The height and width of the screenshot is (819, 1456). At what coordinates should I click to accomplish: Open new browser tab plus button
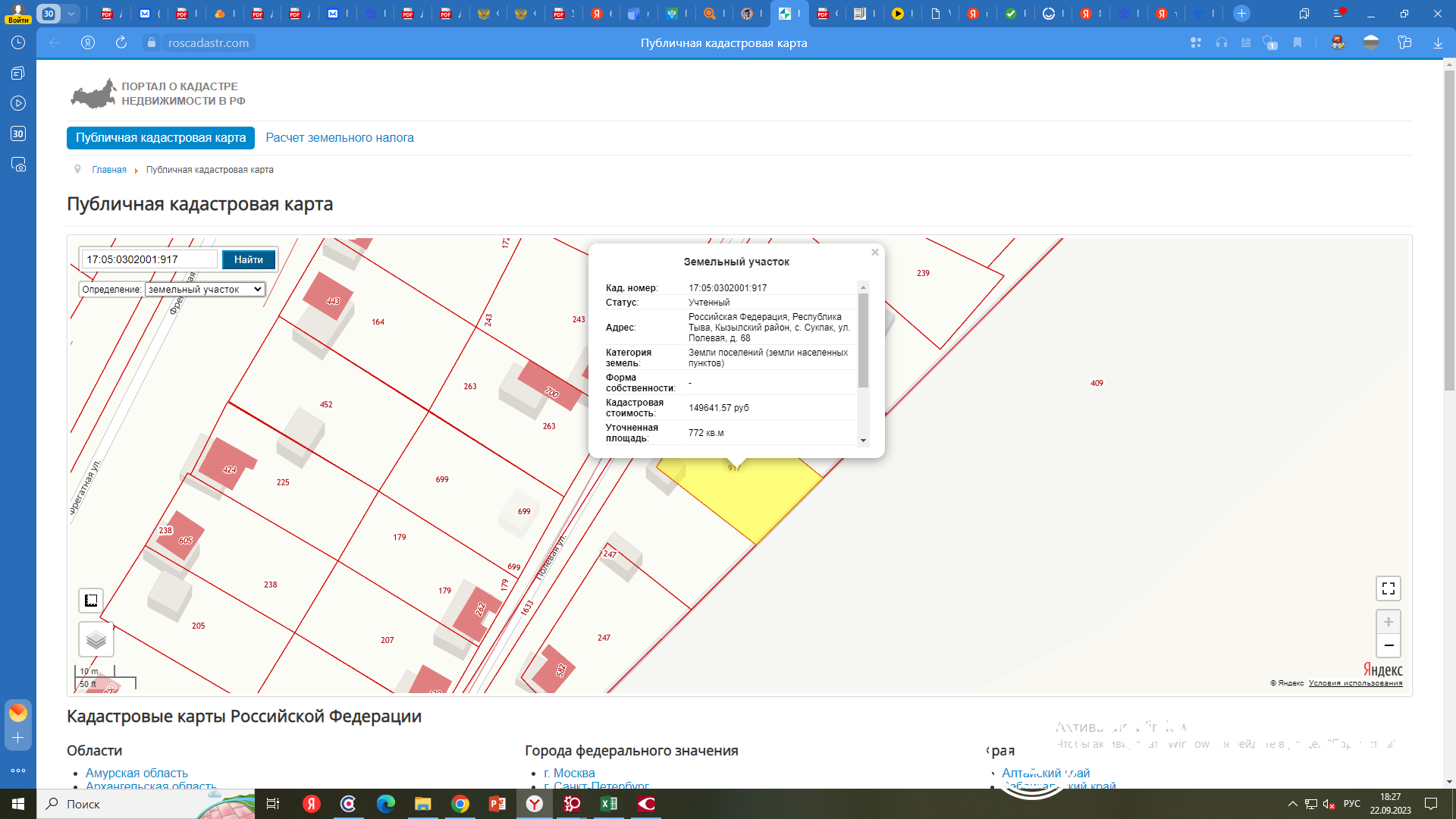click(x=1241, y=14)
